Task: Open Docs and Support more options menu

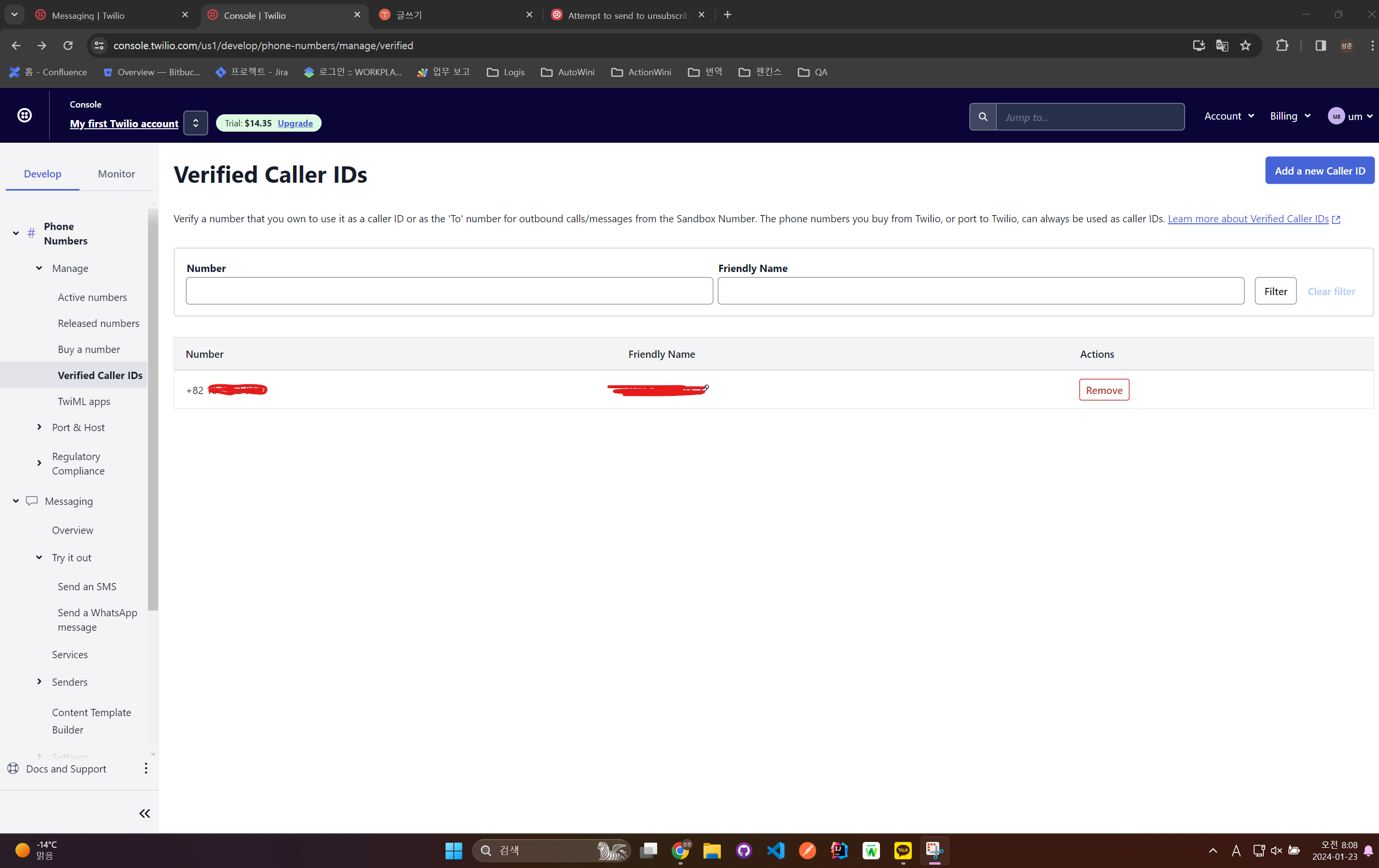Action: 146,768
